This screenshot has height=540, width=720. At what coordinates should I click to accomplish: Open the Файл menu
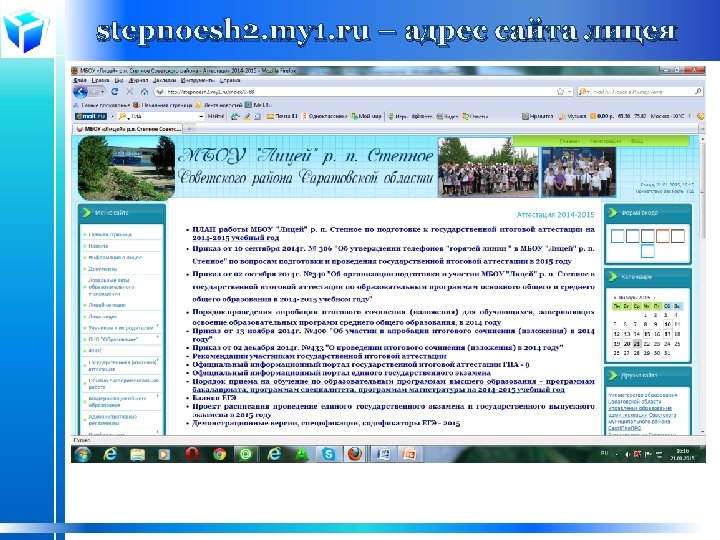[80, 80]
